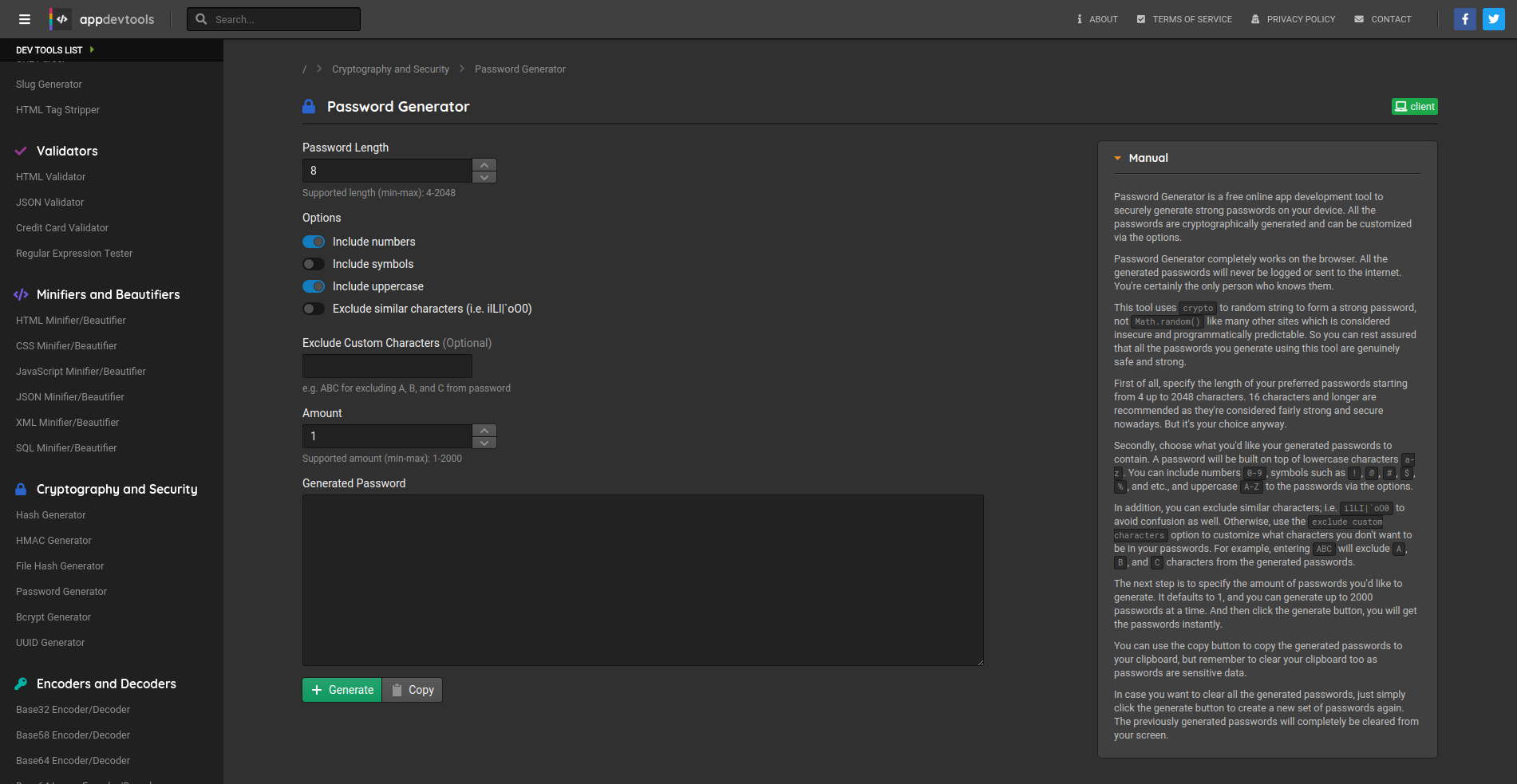This screenshot has height=784, width=1517.
Task: Open the Twitter page icon
Action: (1493, 19)
